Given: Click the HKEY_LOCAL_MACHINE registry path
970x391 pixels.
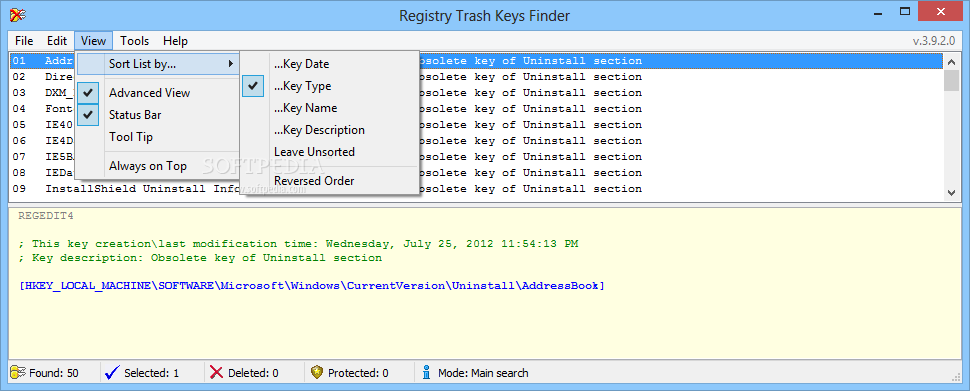Looking at the screenshot, I should coord(312,286).
